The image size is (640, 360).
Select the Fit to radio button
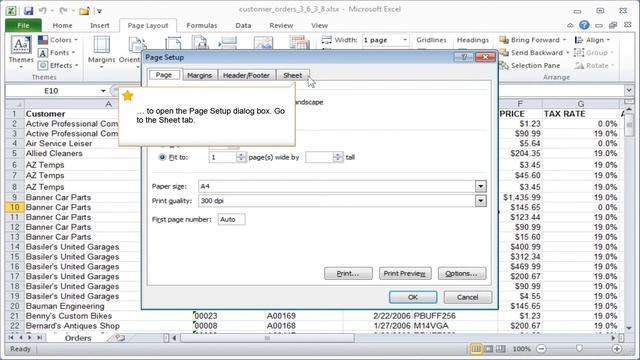(x=162, y=157)
